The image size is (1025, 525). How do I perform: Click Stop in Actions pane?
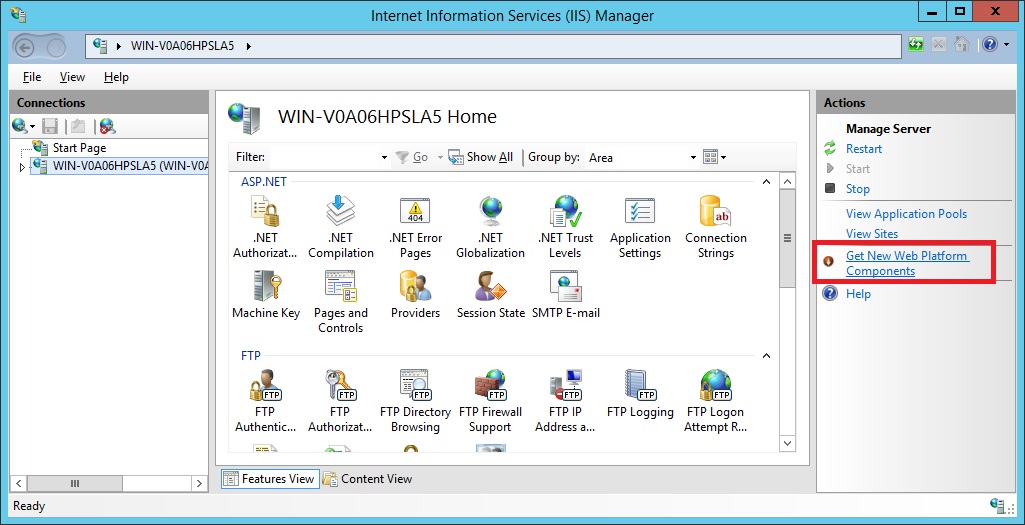[x=858, y=189]
